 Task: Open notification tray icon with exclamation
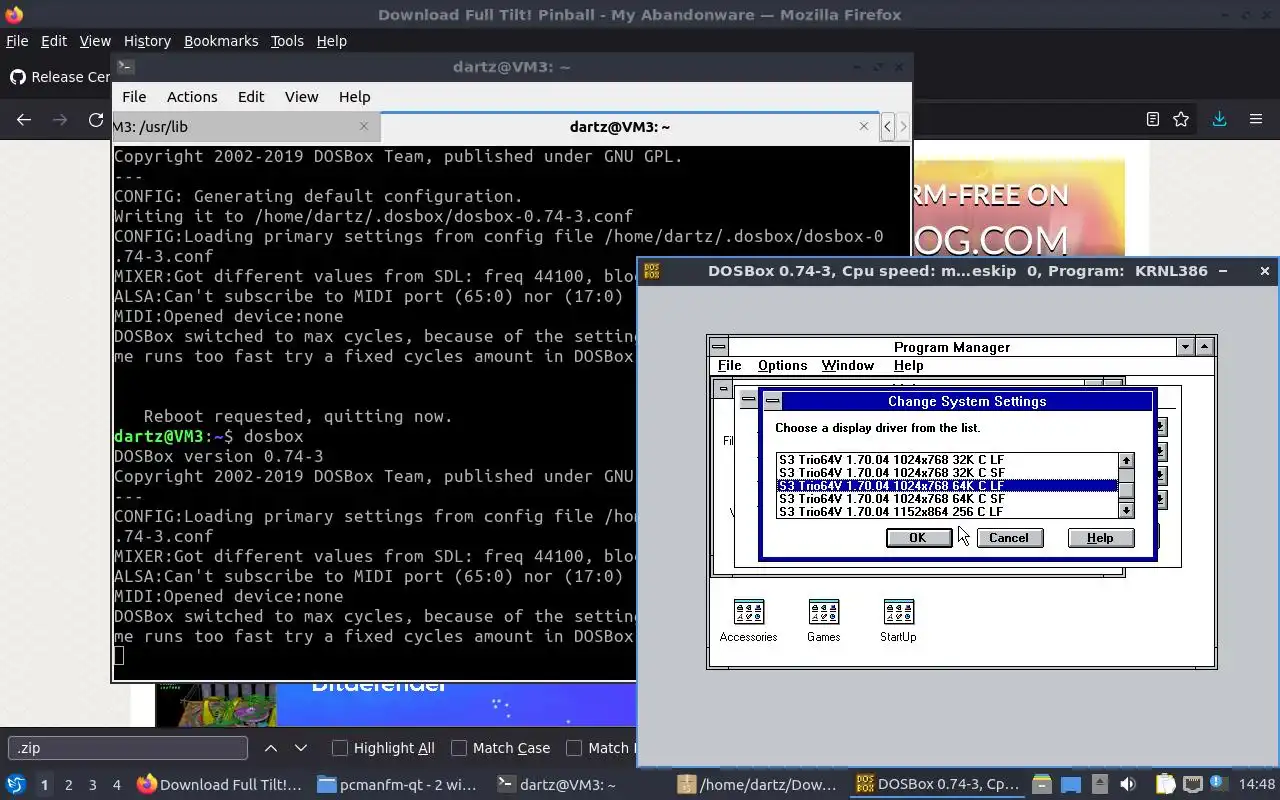(x=1219, y=784)
